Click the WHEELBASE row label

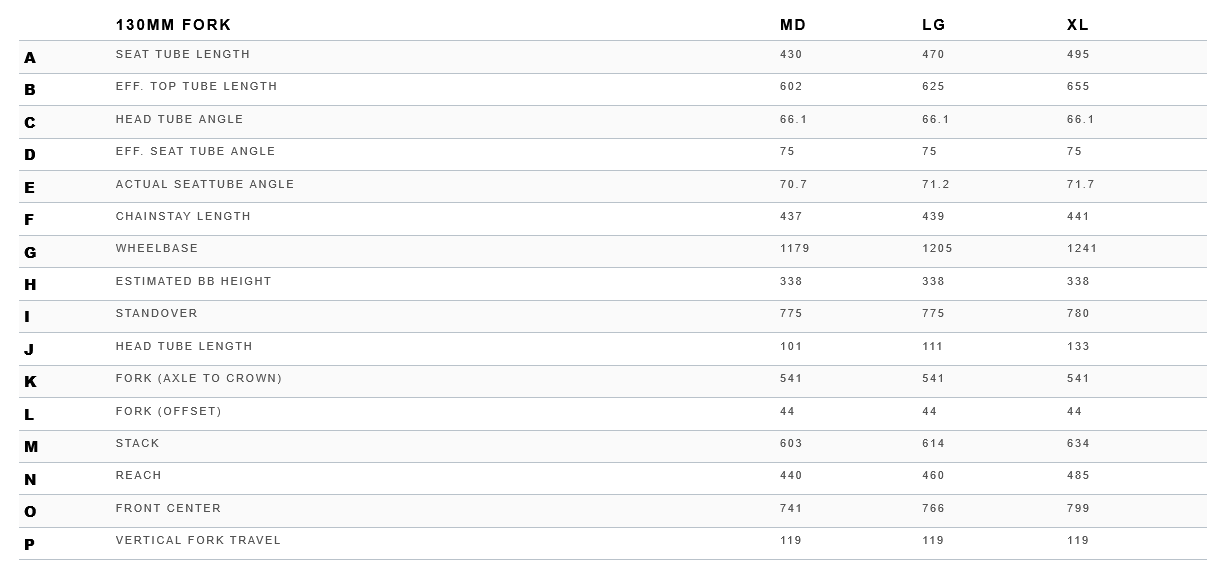(157, 248)
